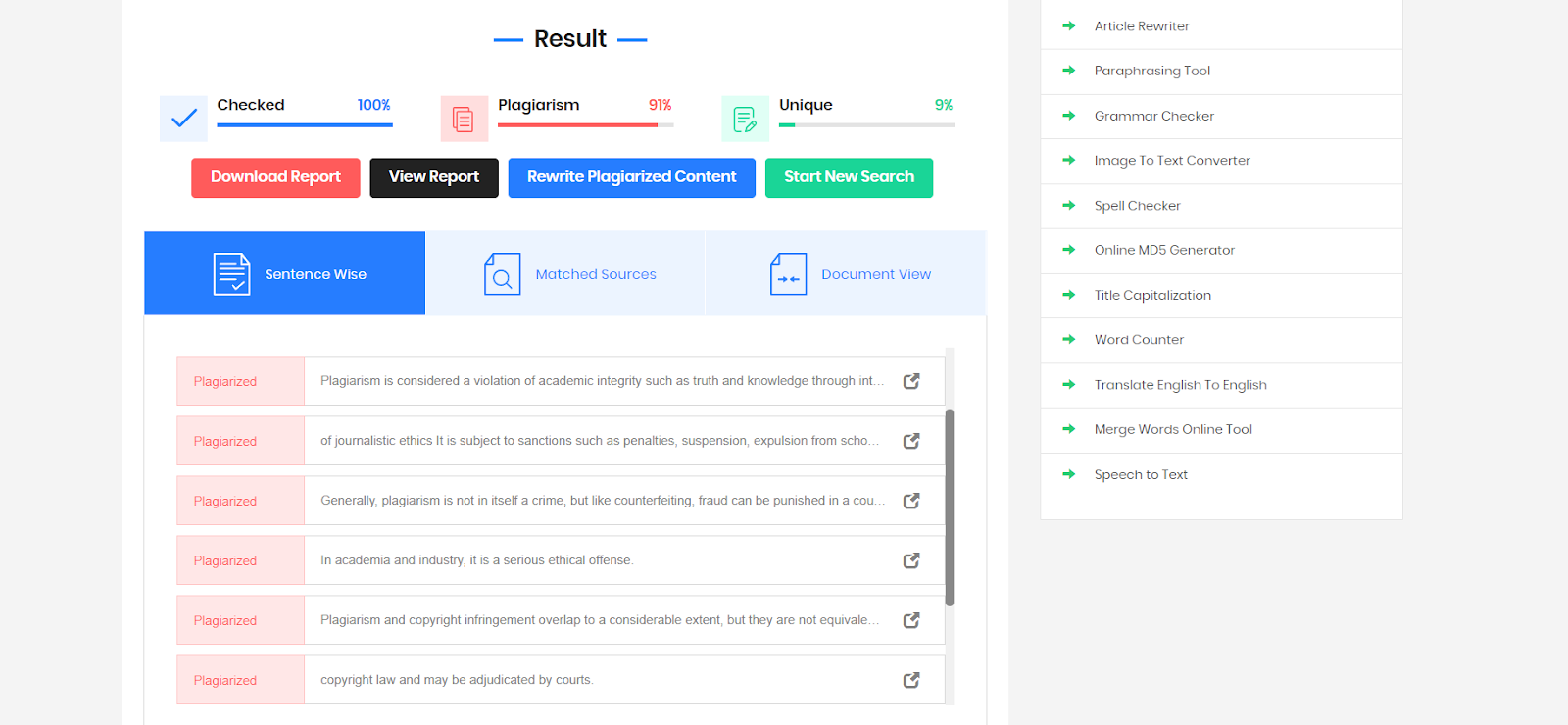This screenshot has width=1568, height=725.
Task: Open the Grammar Checker link
Action: pos(1154,116)
